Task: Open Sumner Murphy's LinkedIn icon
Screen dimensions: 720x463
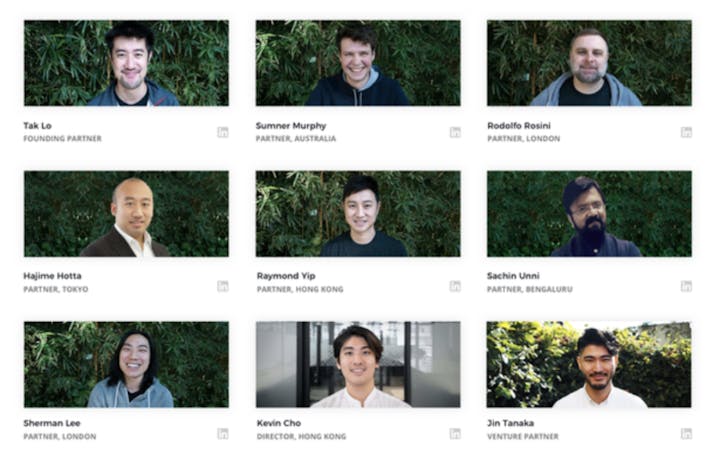Action: [455, 132]
